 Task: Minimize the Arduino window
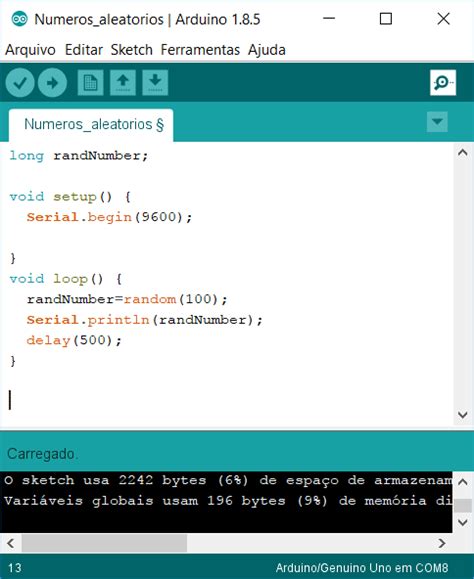tap(329, 18)
